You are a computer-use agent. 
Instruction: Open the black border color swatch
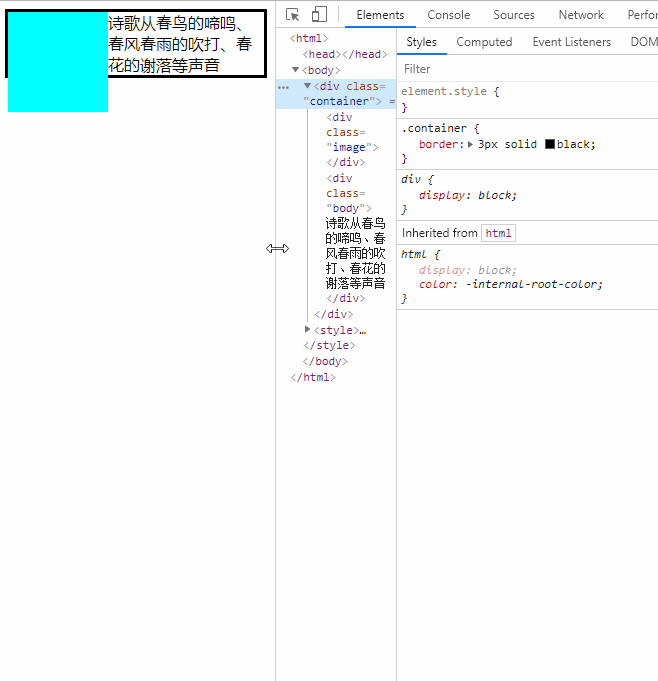coord(550,144)
